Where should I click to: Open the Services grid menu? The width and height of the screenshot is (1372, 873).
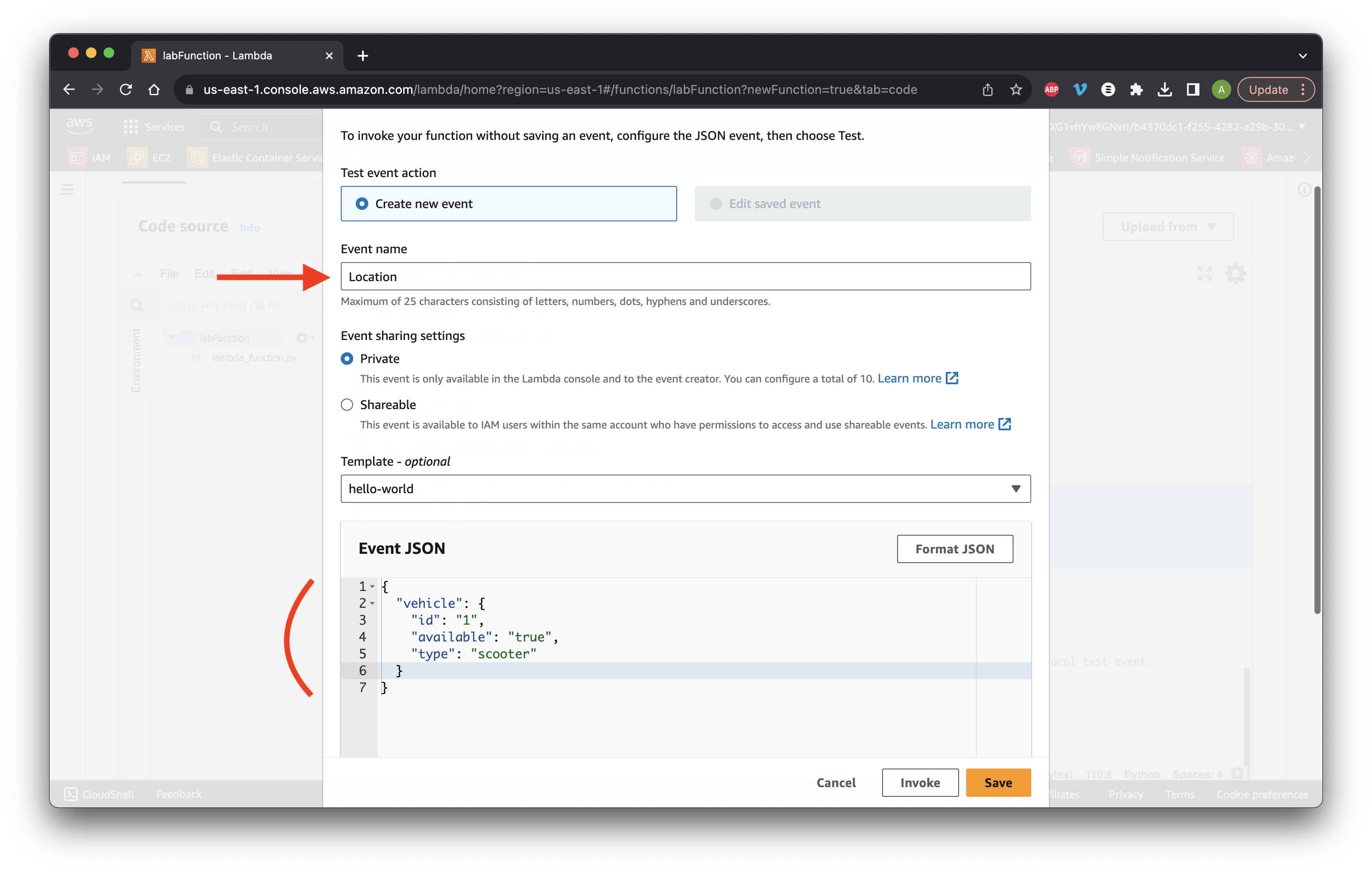coord(154,127)
